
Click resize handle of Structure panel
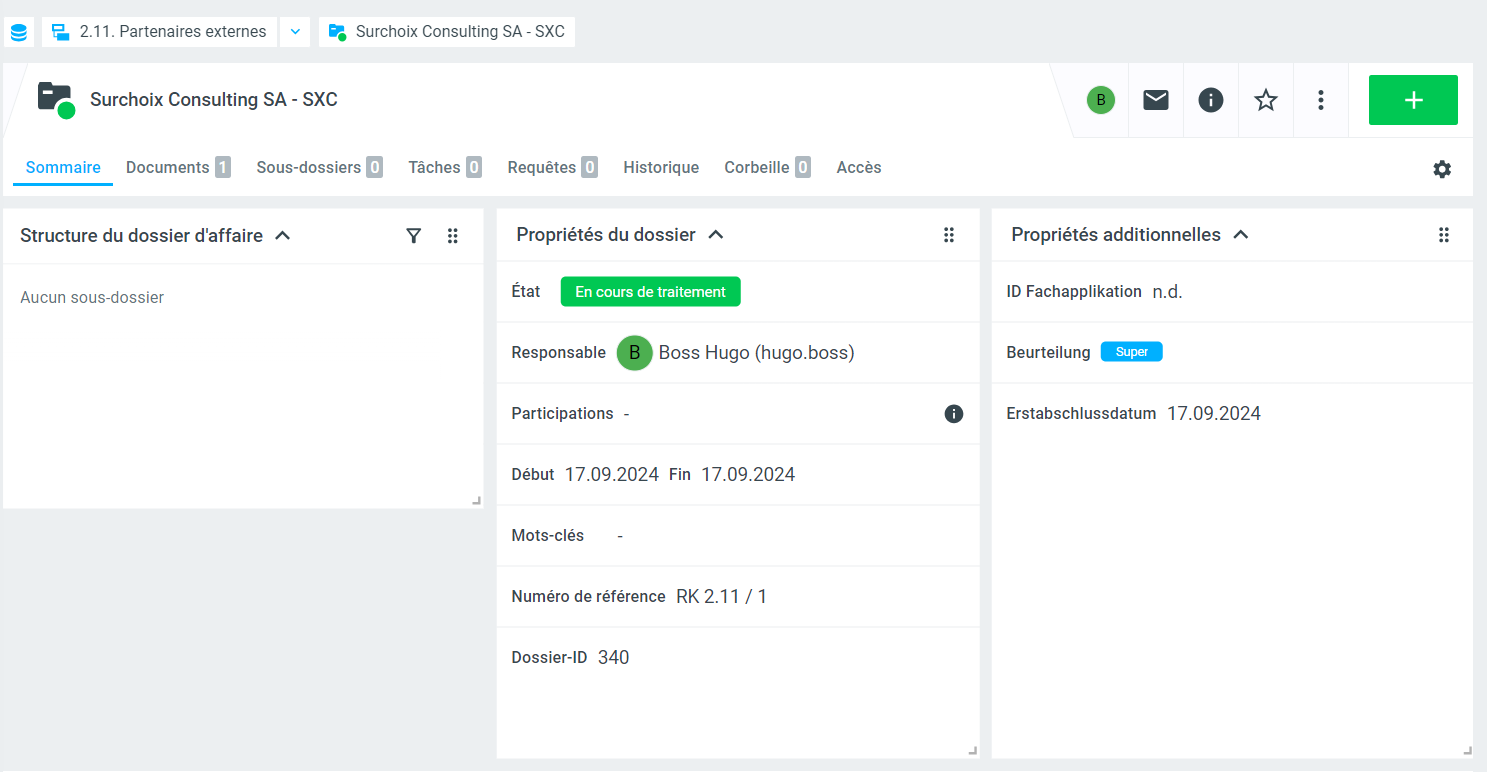pyautogui.click(x=476, y=501)
